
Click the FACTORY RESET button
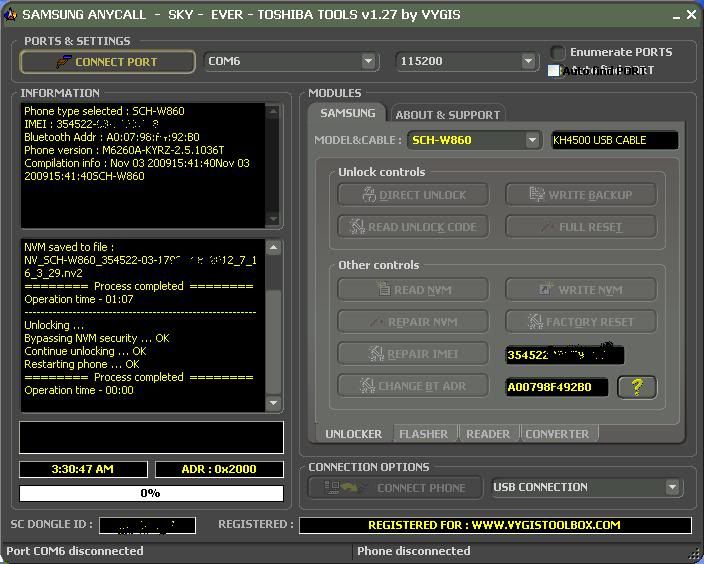coord(581,322)
